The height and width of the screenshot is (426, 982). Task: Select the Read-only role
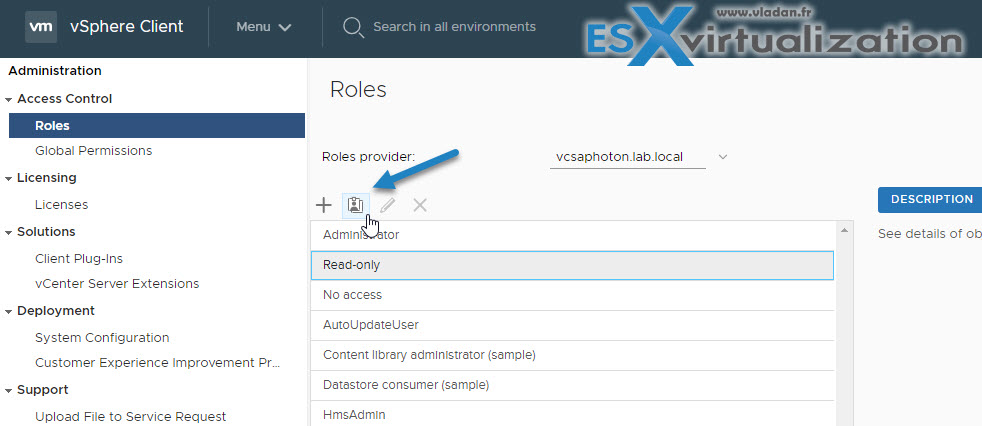(572, 265)
